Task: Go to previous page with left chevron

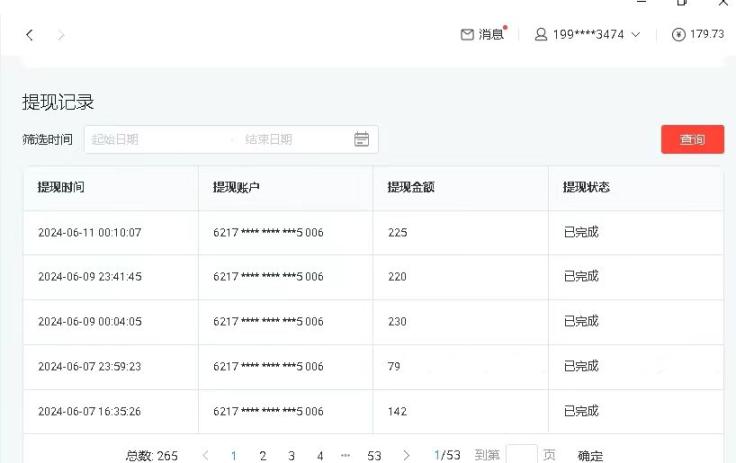Action: point(205,455)
